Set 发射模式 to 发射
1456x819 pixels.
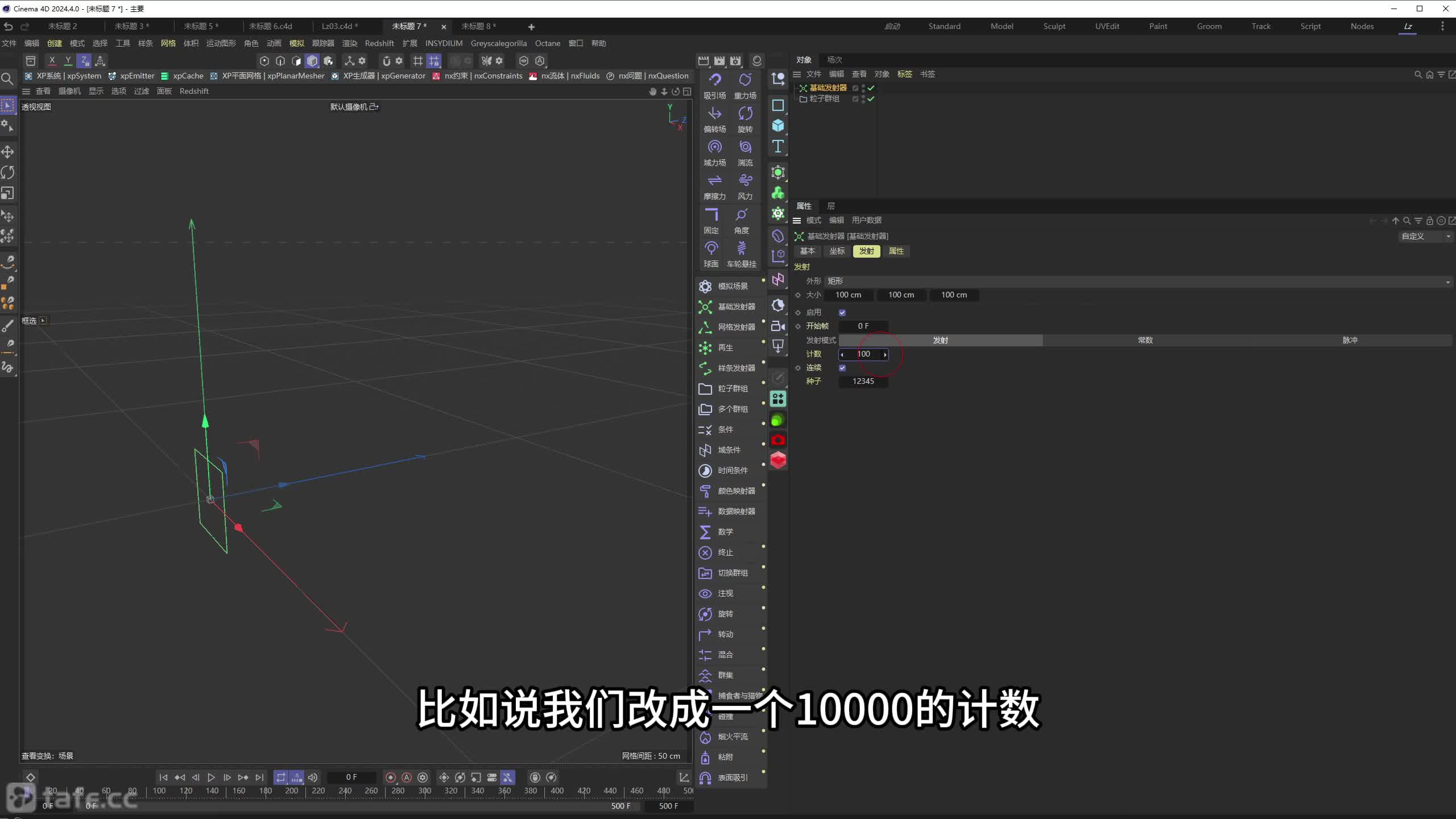pyautogui.click(x=941, y=340)
